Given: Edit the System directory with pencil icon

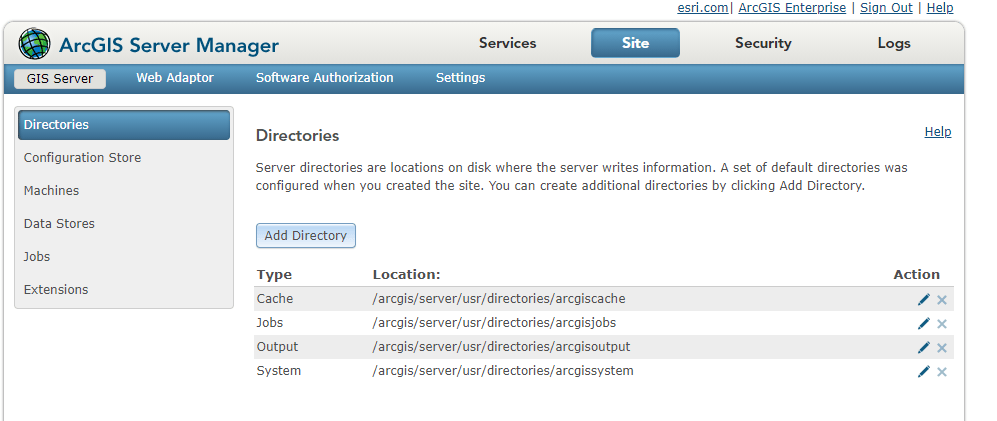Looking at the screenshot, I should pos(924,371).
